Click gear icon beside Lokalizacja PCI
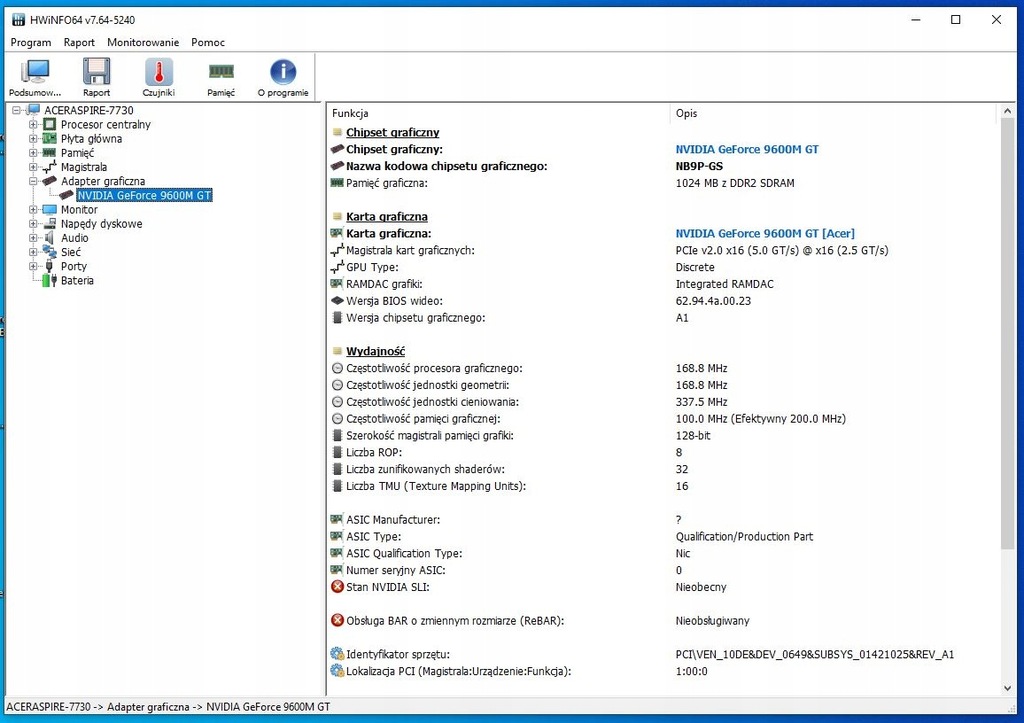This screenshot has width=1024, height=723. [337, 671]
